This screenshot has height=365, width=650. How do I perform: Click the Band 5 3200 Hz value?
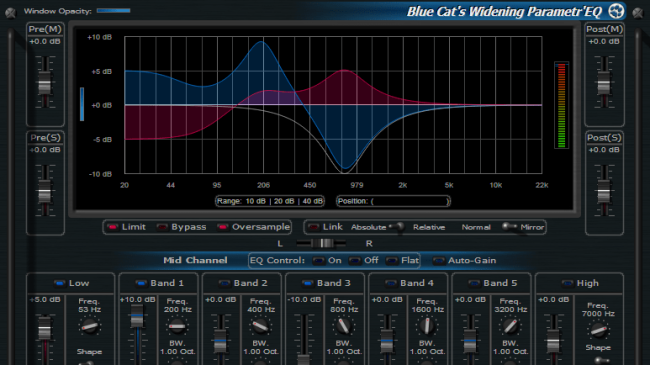(x=510, y=310)
